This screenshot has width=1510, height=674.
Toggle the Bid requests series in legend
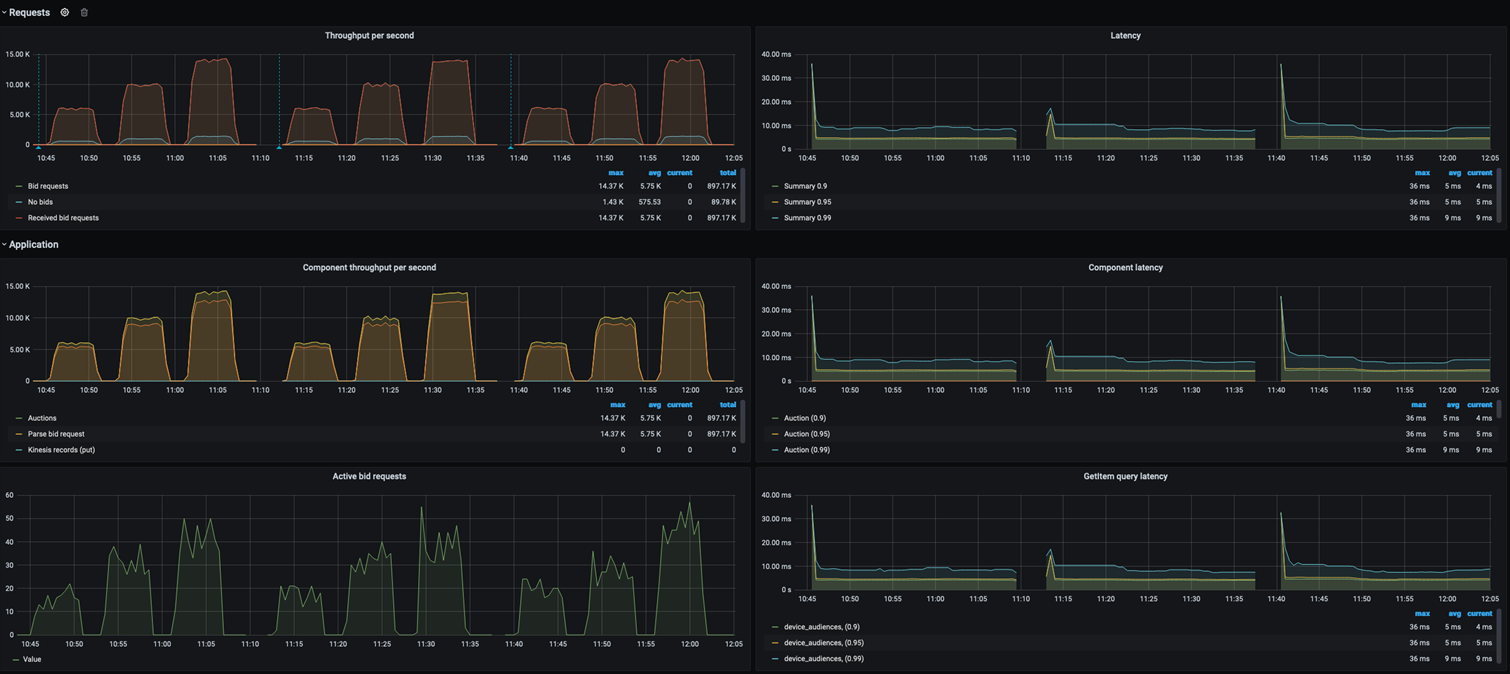point(48,186)
